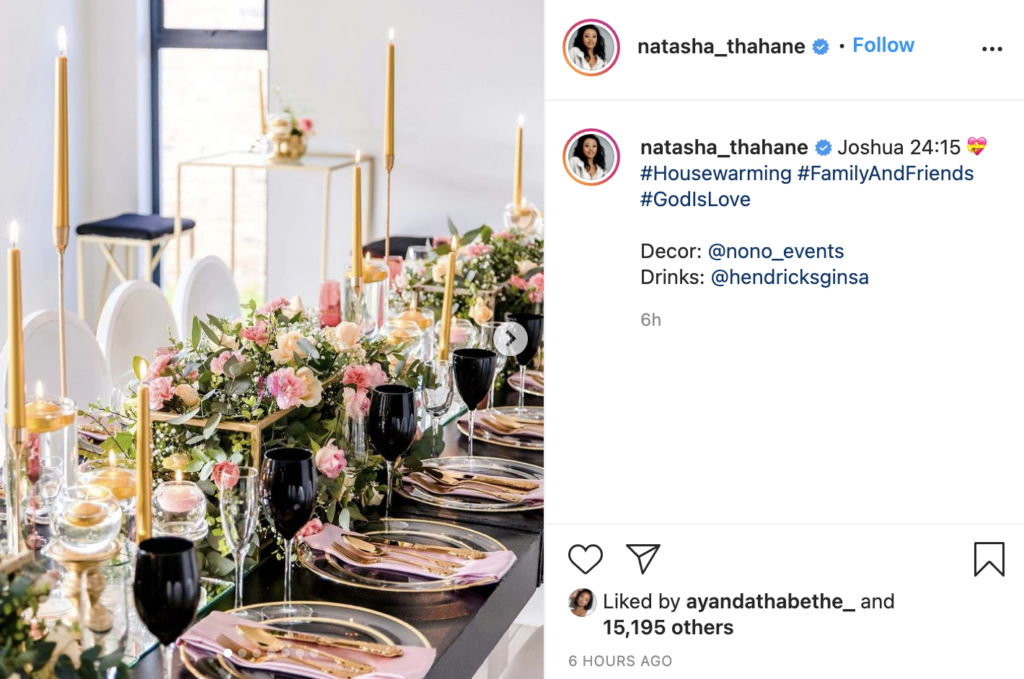Follow natasha_thahane
1024x679 pixels.
883,46
